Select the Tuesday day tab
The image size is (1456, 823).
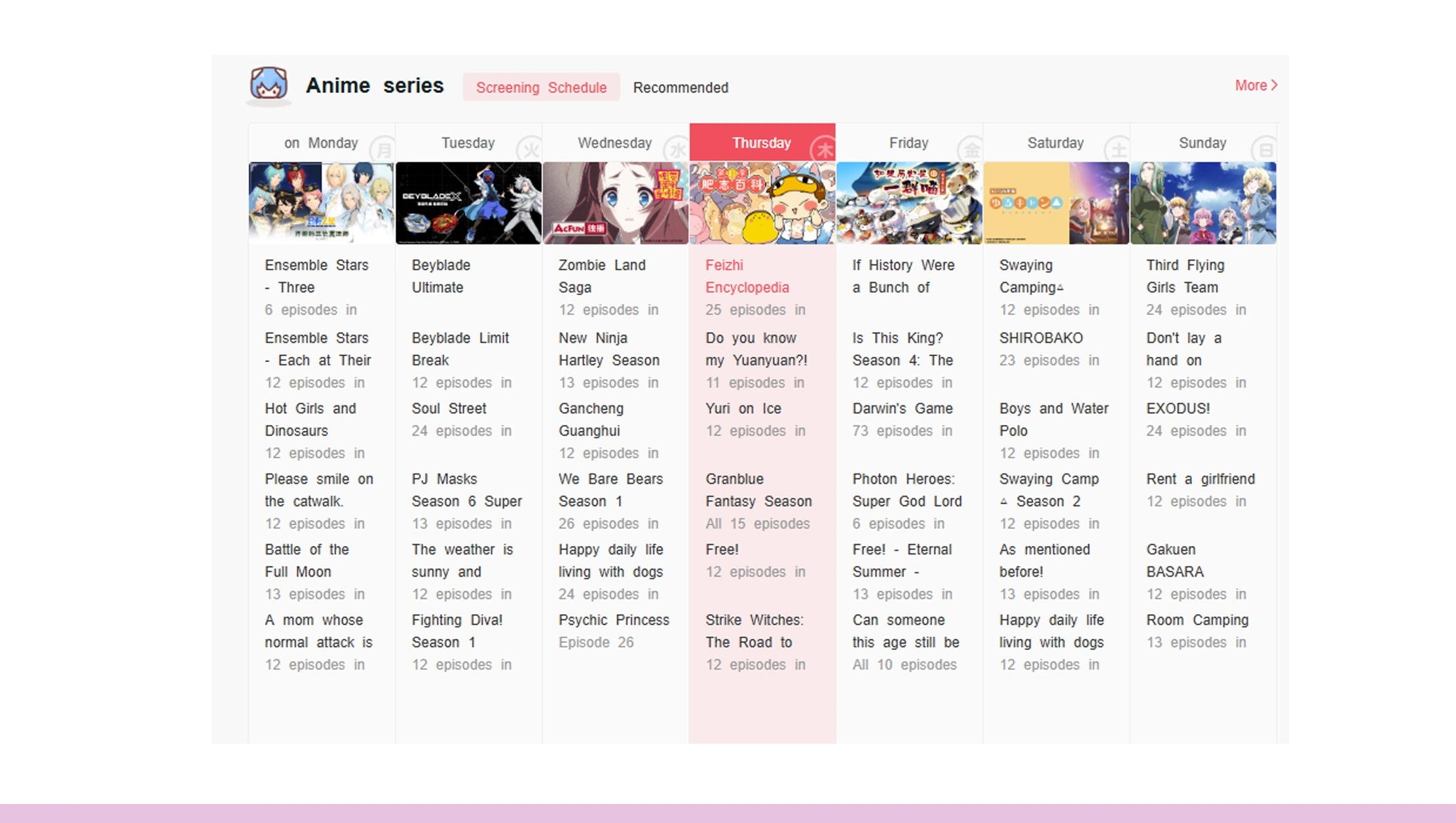(468, 143)
